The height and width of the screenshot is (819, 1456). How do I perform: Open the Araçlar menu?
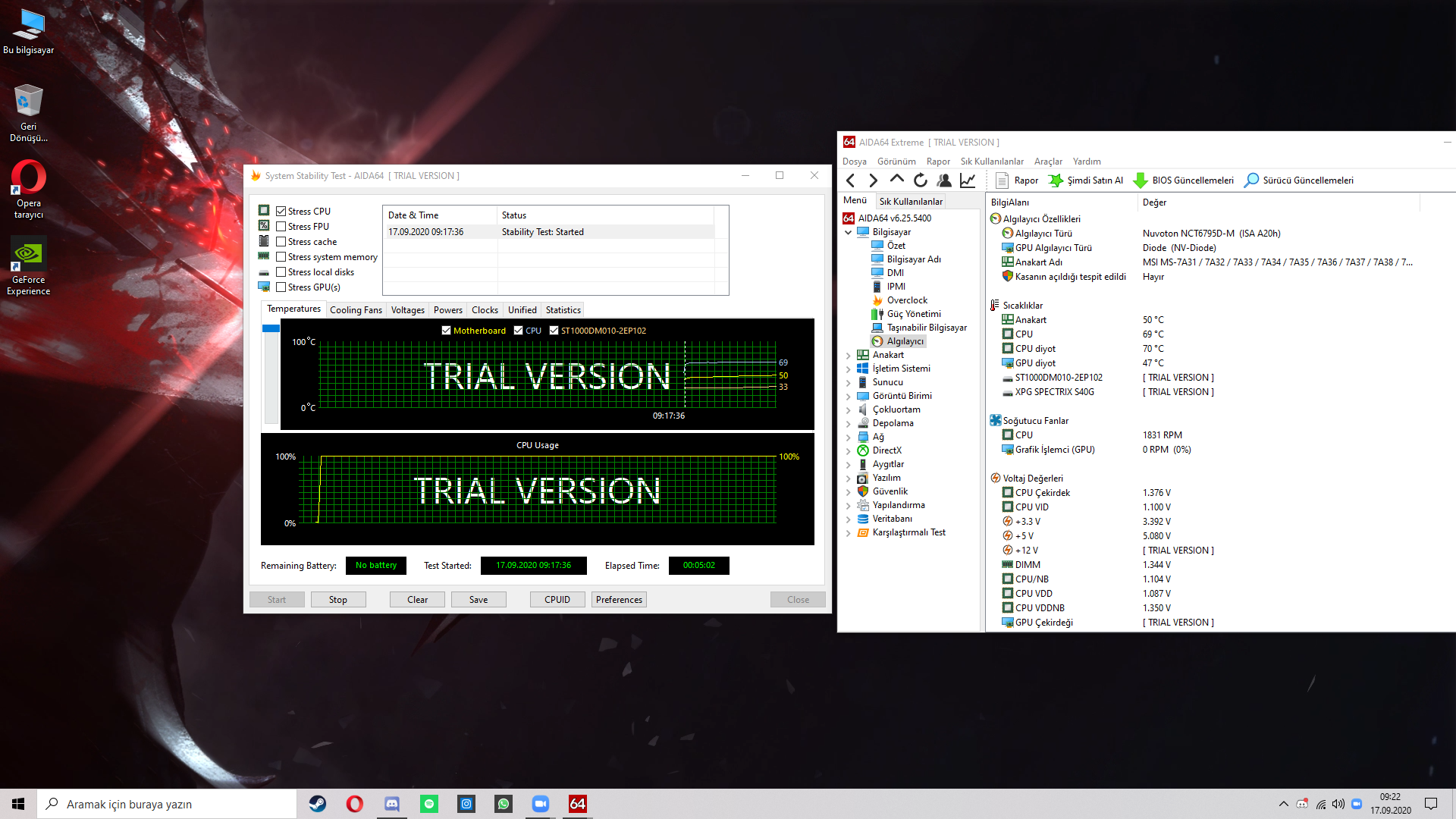click(x=1047, y=162)
